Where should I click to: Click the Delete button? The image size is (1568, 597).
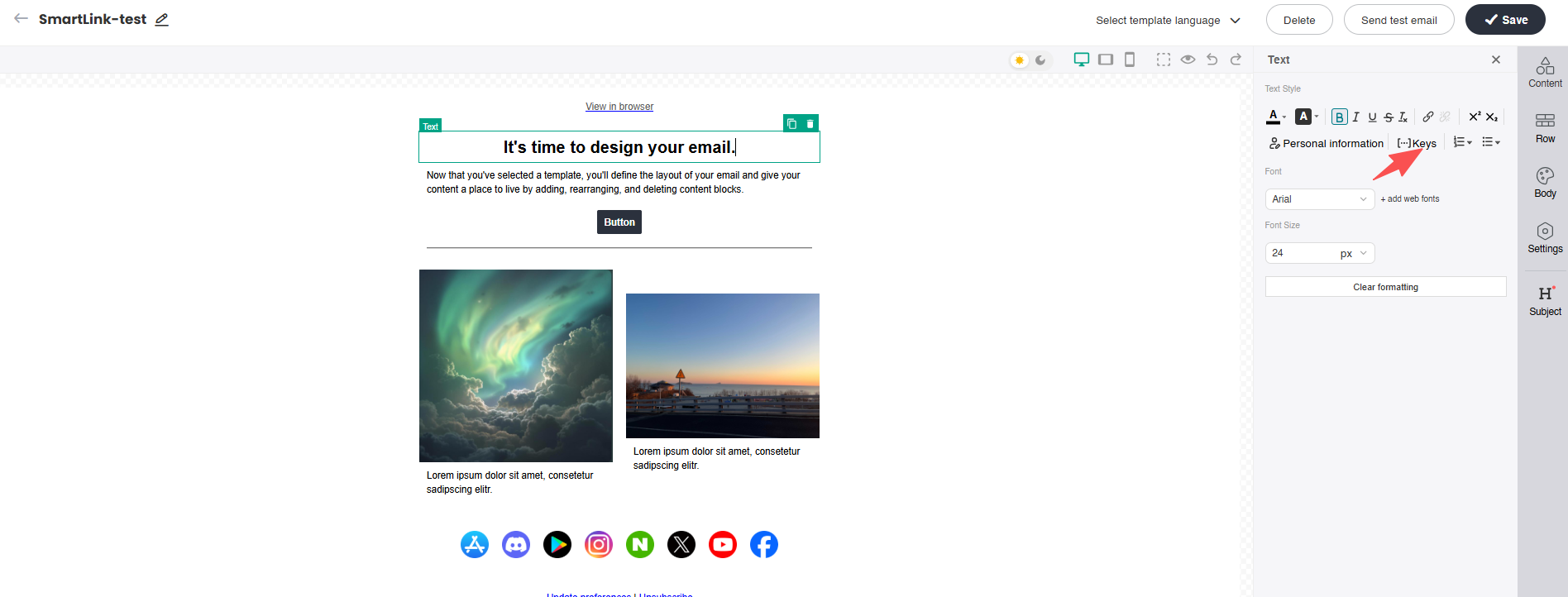click(x=1299, y=20)
